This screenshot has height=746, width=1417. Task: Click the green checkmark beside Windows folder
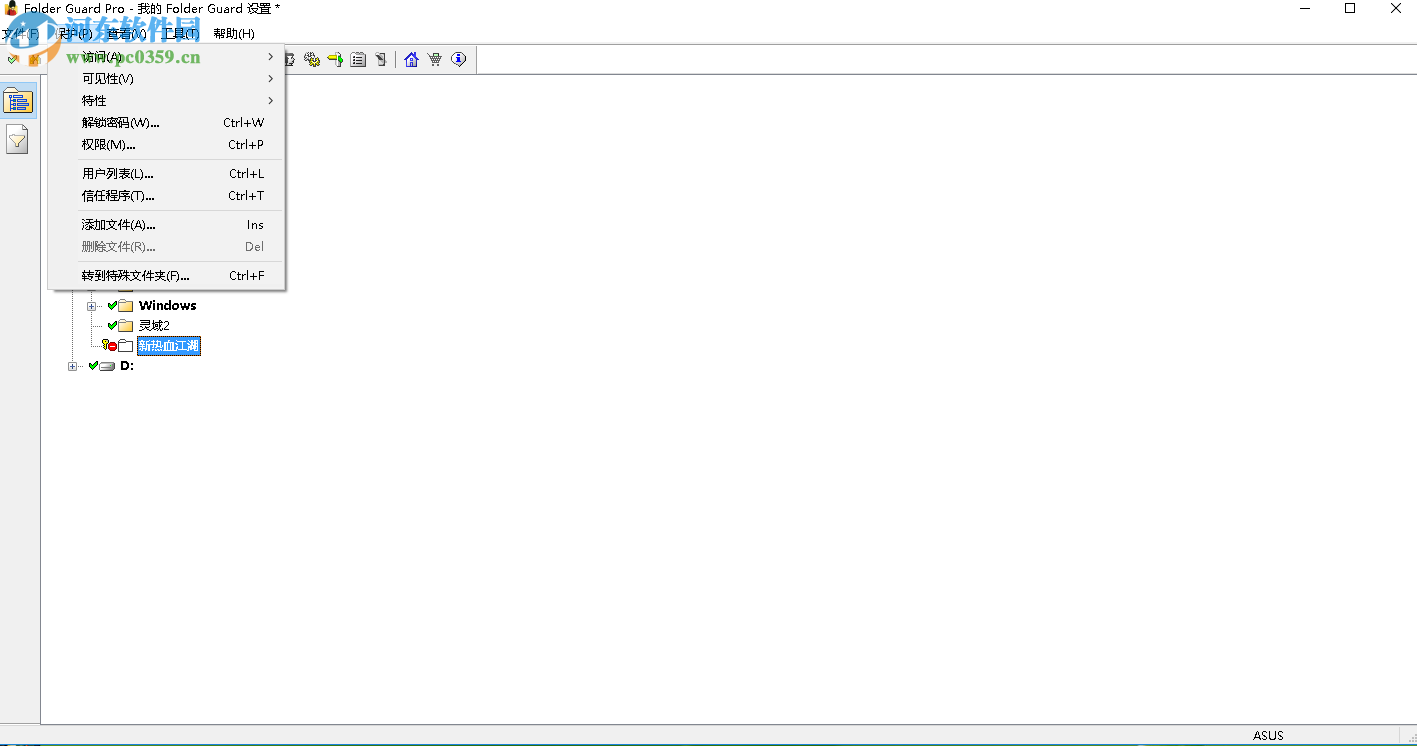click(112, 306)
